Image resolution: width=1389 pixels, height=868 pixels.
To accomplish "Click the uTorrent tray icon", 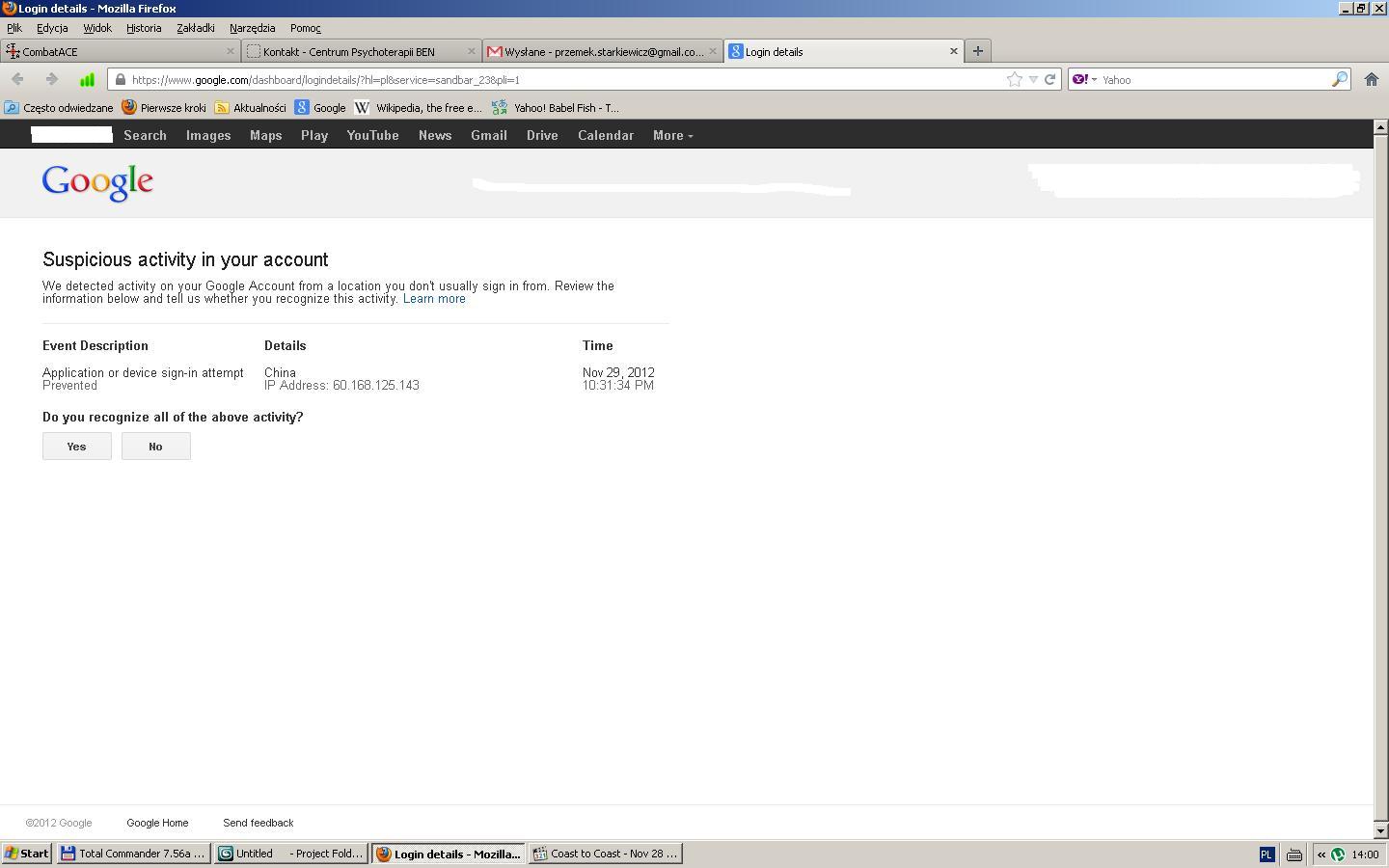I will pos(1338,854).
